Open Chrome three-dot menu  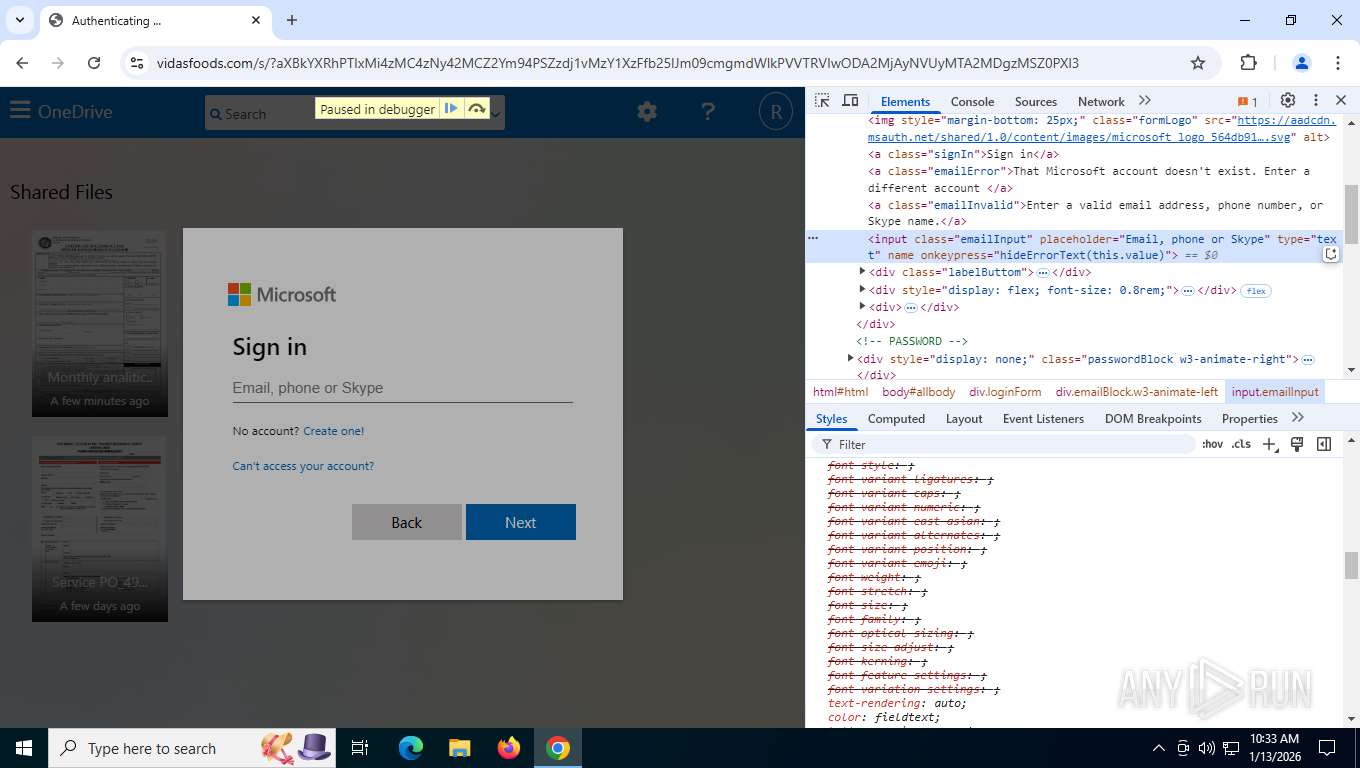1338,63
